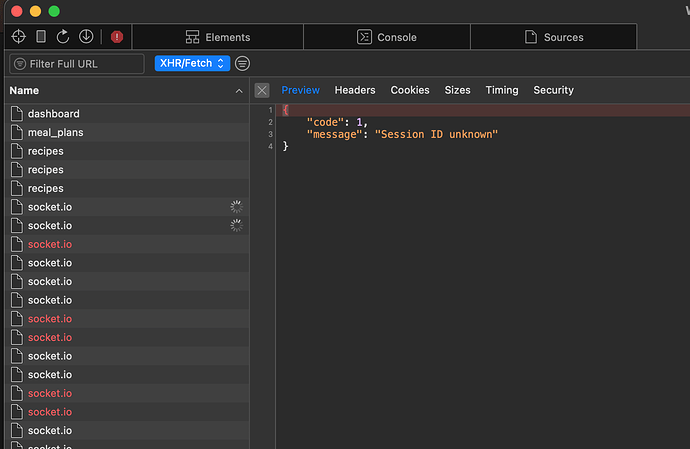The image size is (690, 449).
Task: Click the red error indicator icon
Action: pyautogui.click(x=117, y=37)
